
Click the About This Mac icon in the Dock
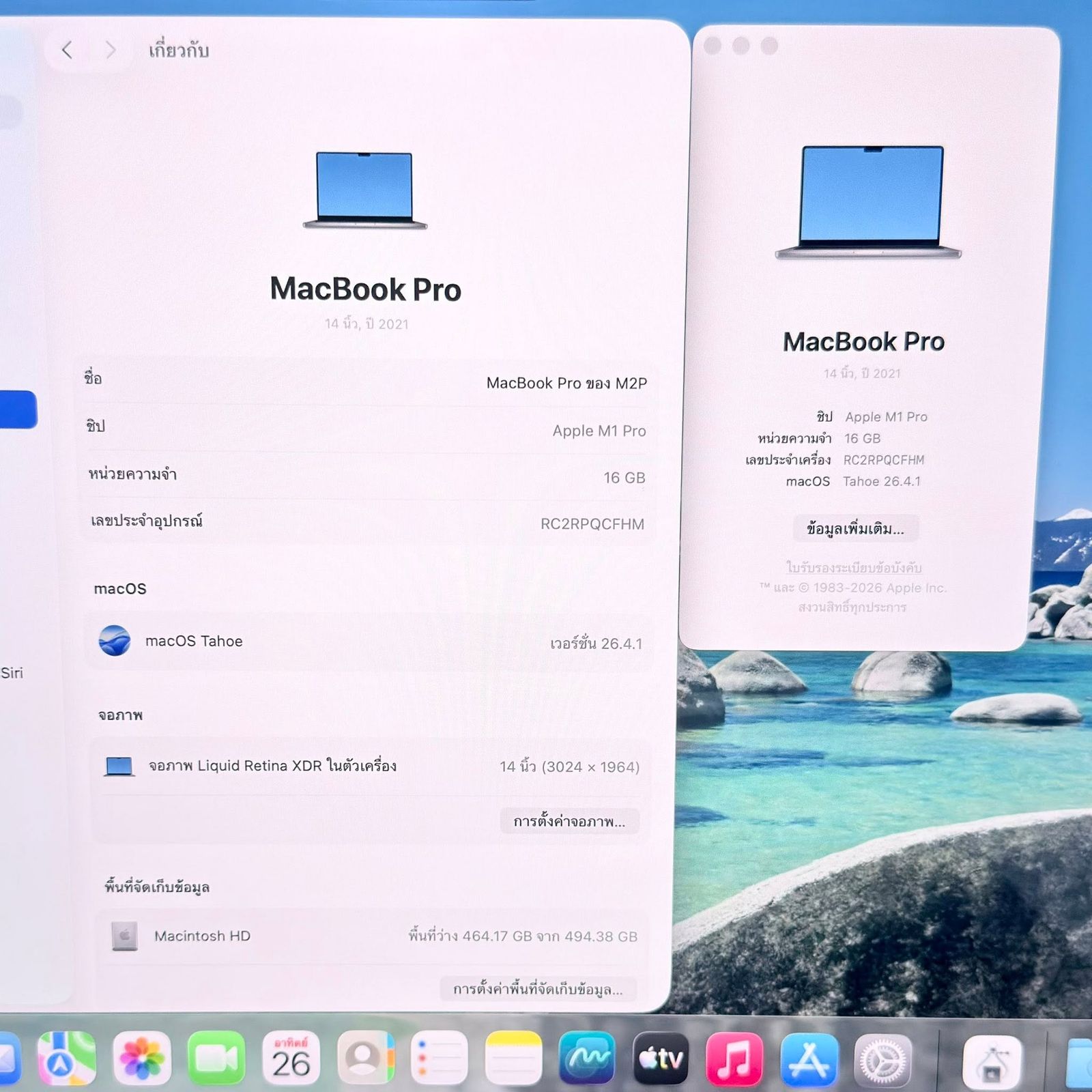click(992, 1063)
